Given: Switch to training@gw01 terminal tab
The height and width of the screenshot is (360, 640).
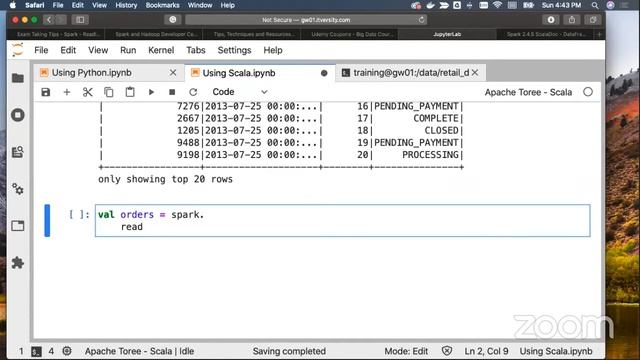Looking at the screenshot, I should pyautogui.click(x=411, y=73).
